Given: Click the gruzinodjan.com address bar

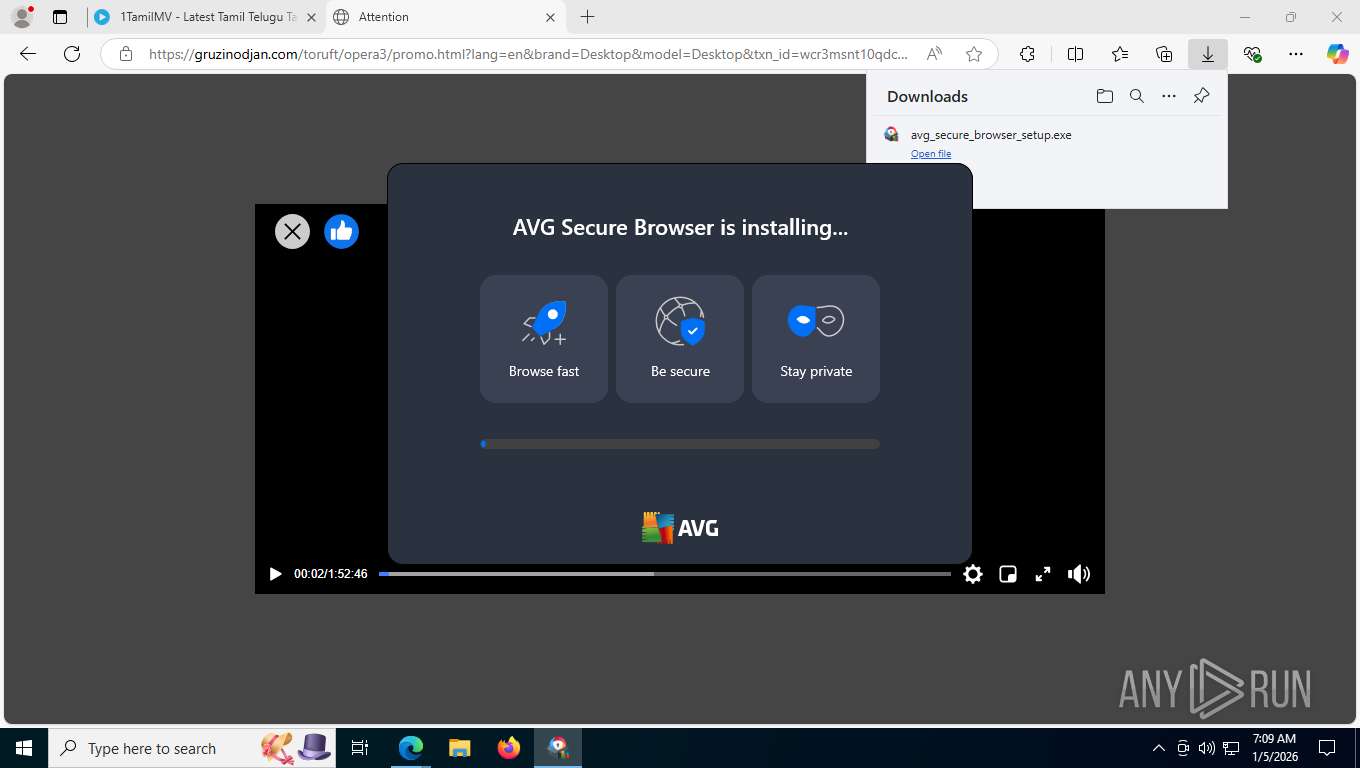Looking at the screenshot, I should [x=528, y=54].
